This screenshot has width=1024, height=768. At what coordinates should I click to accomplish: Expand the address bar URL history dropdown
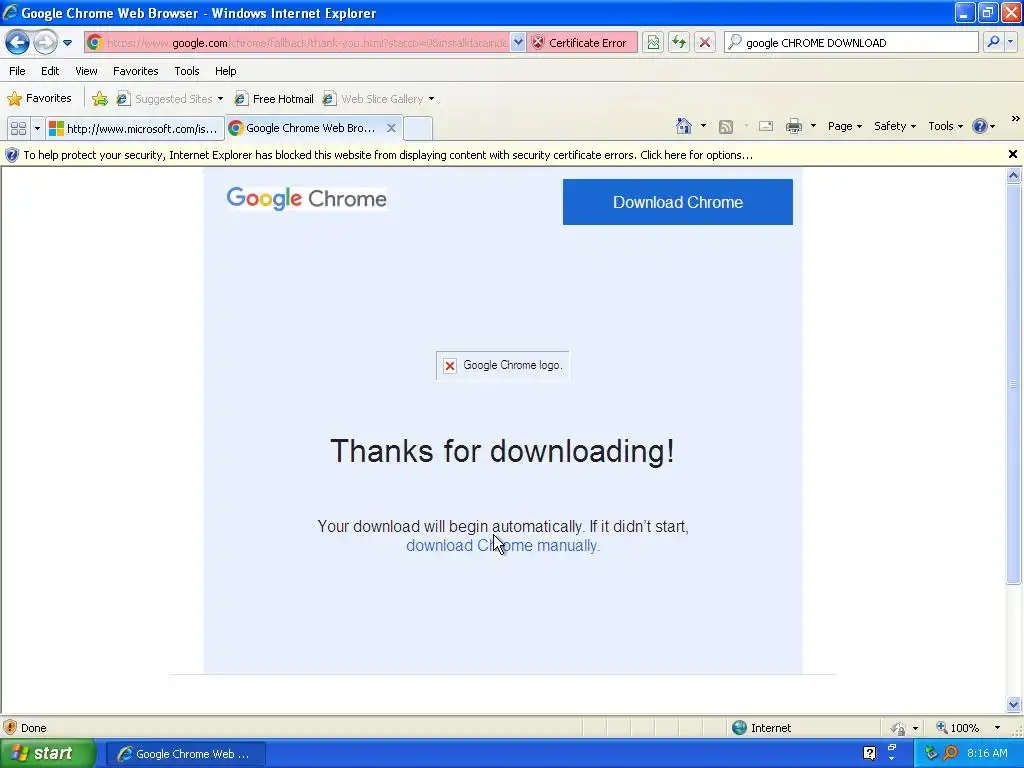point(518,43)
